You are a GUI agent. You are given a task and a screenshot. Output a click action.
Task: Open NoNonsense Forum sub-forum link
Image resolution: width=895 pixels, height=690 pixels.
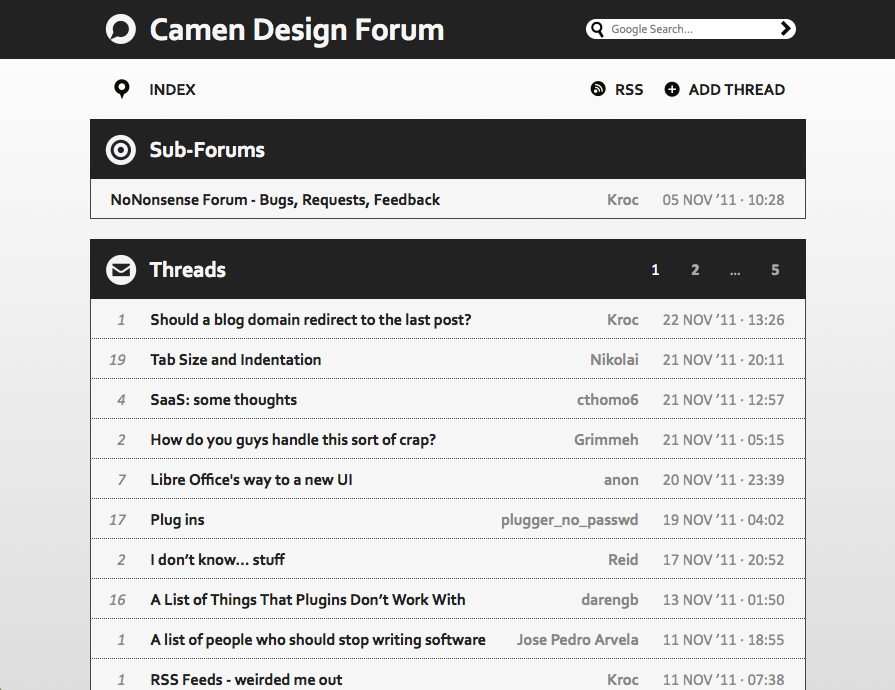(275, 200)
